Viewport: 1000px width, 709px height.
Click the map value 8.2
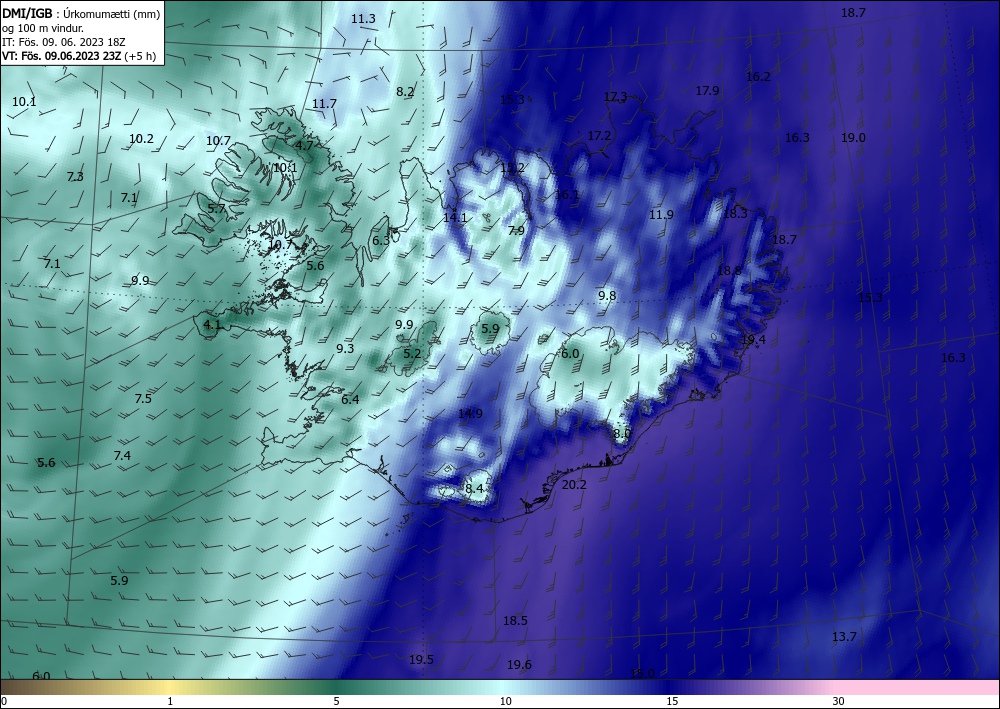[405, 91]
